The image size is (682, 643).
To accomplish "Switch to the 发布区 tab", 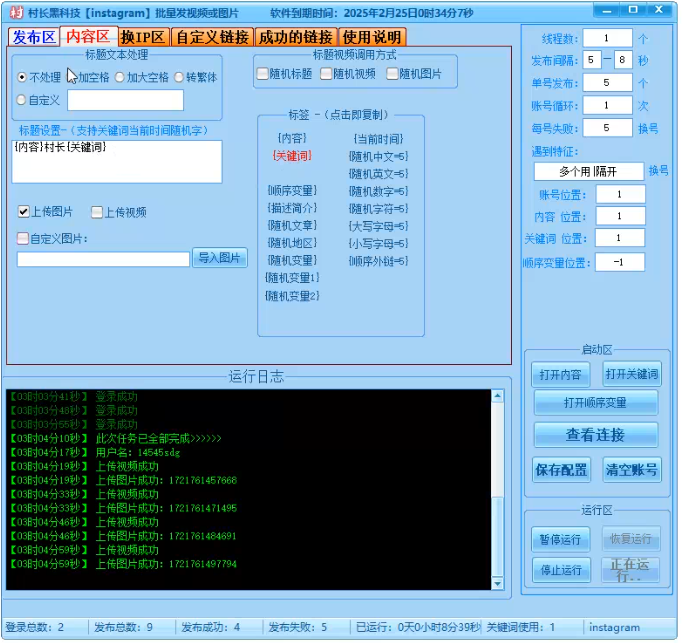I will 33,37.
